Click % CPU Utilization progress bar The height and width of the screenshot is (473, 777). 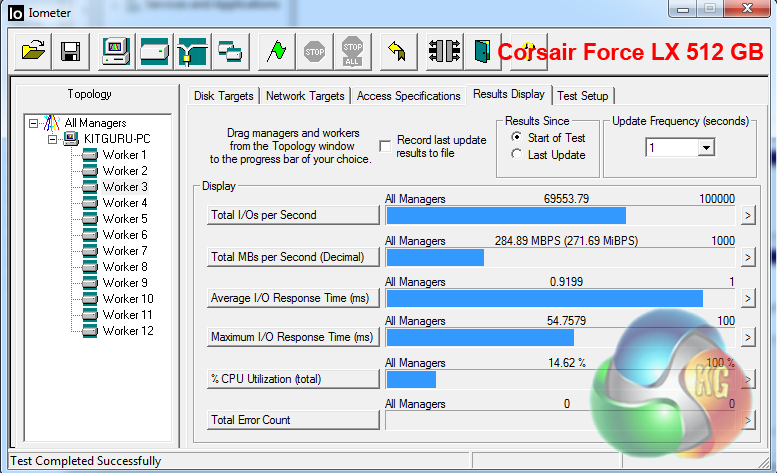(560, 379)
